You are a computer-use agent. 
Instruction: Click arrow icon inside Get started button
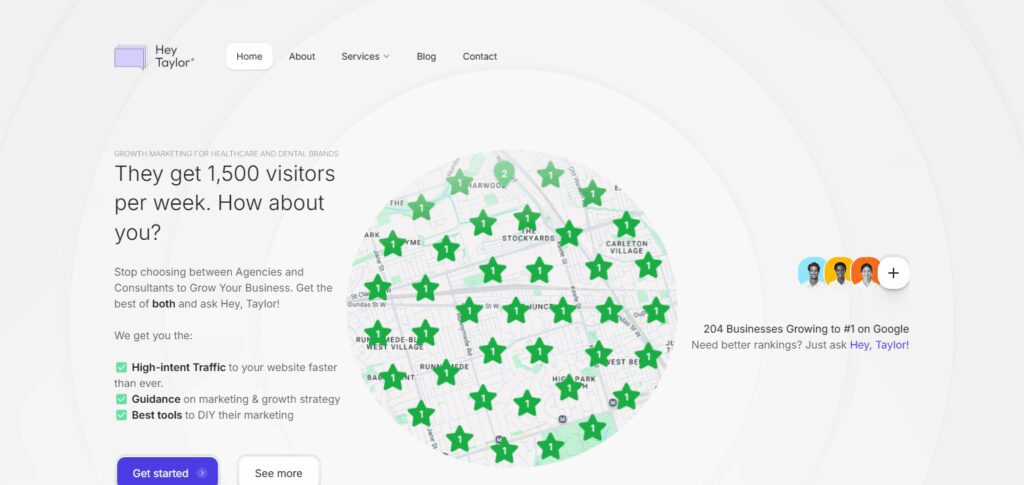(x=202, y=473)
